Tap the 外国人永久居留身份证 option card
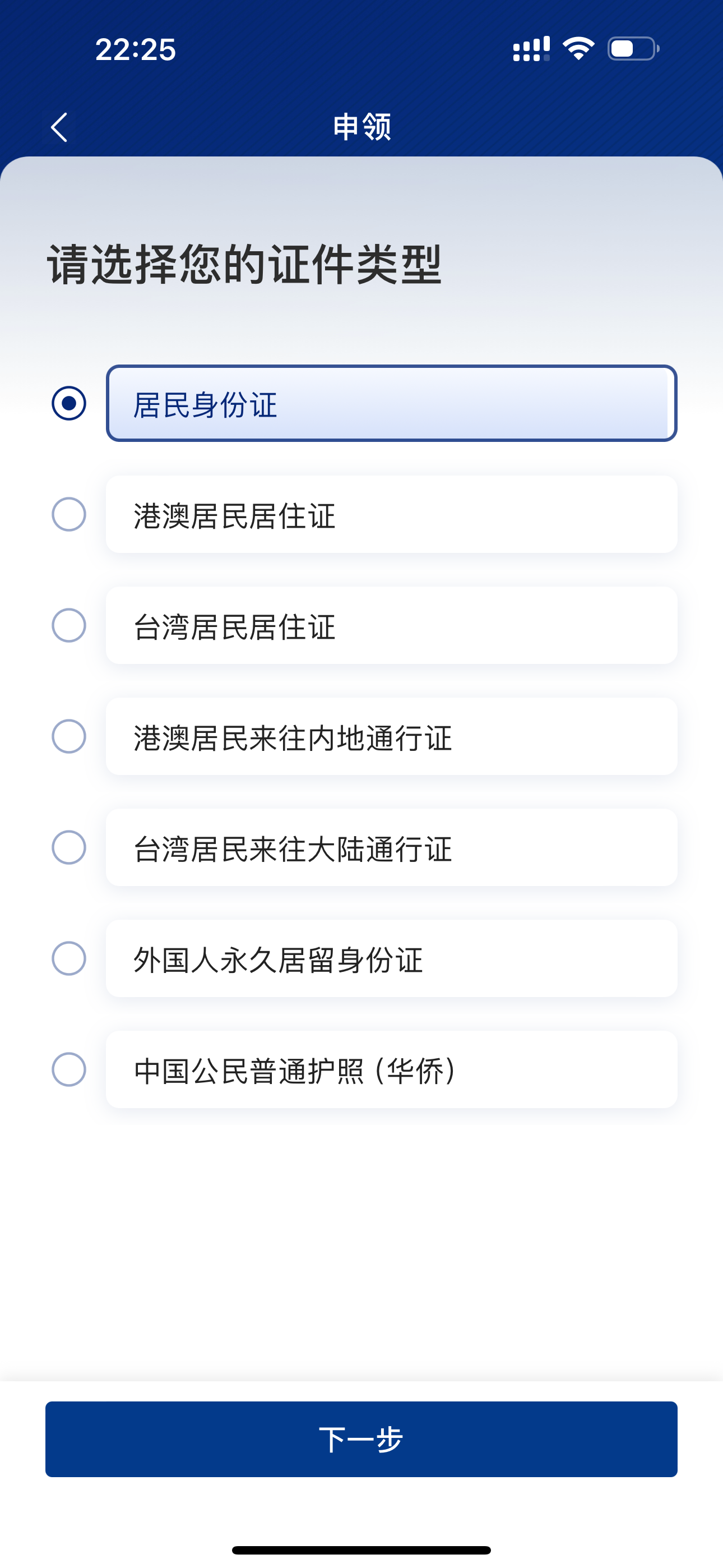The height and width of the screenshot is (1568, 723). point(391,959)
